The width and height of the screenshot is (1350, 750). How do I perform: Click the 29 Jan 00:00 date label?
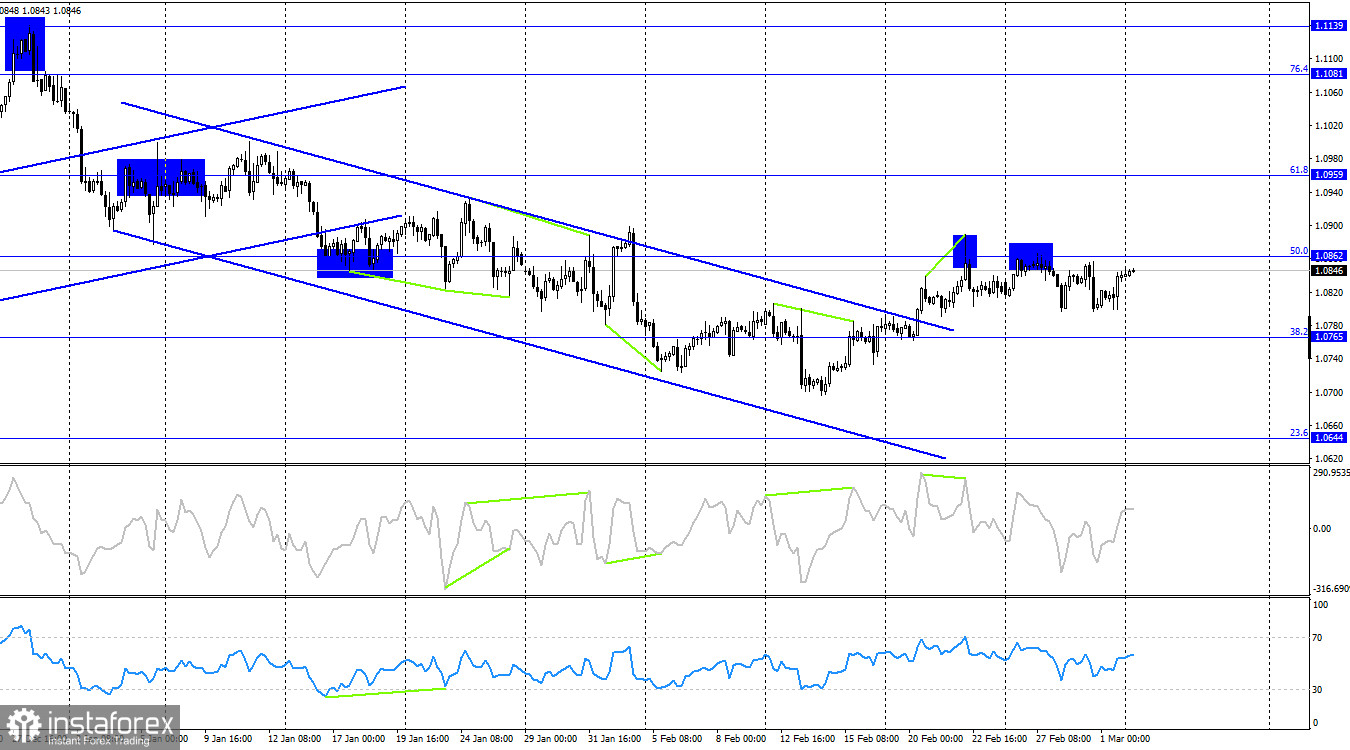(x=553, y=741)
